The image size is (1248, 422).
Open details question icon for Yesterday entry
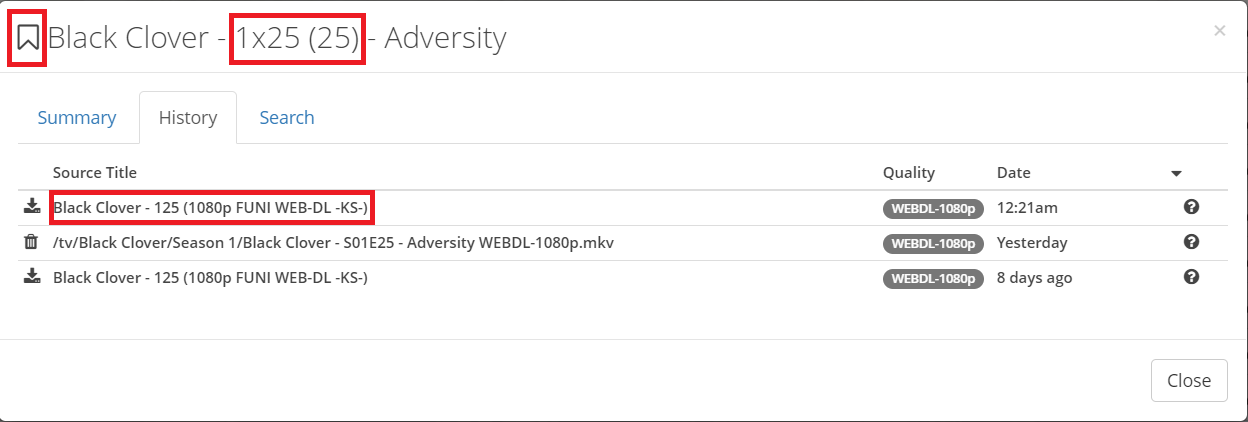point(1191,242)
